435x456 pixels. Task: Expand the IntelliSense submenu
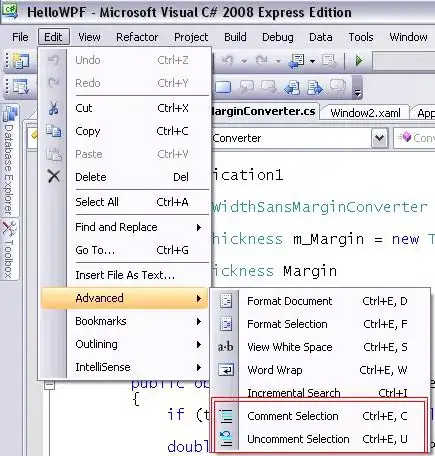(x=125, y=367)
